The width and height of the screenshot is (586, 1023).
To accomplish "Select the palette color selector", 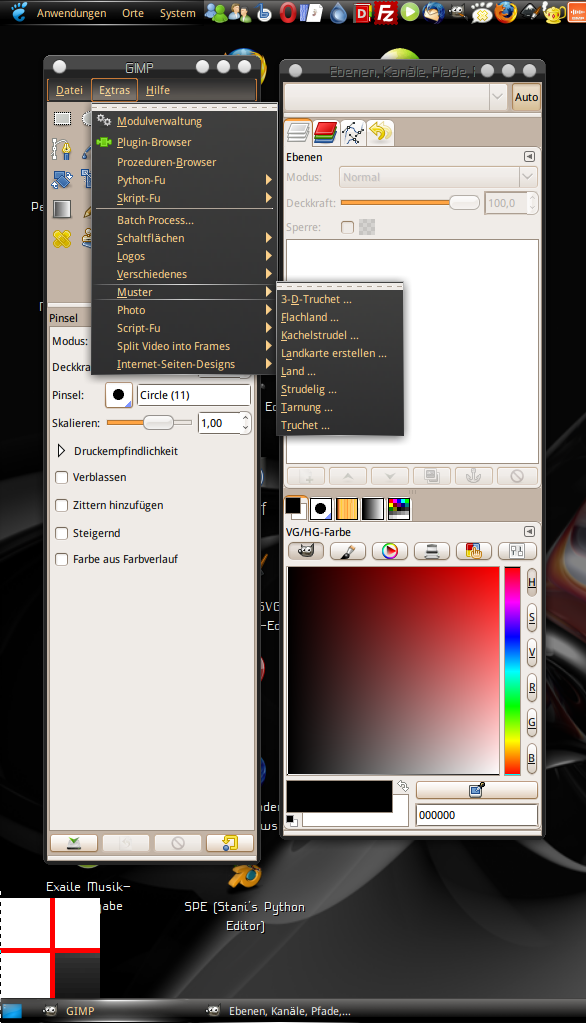I will (474, 551).
